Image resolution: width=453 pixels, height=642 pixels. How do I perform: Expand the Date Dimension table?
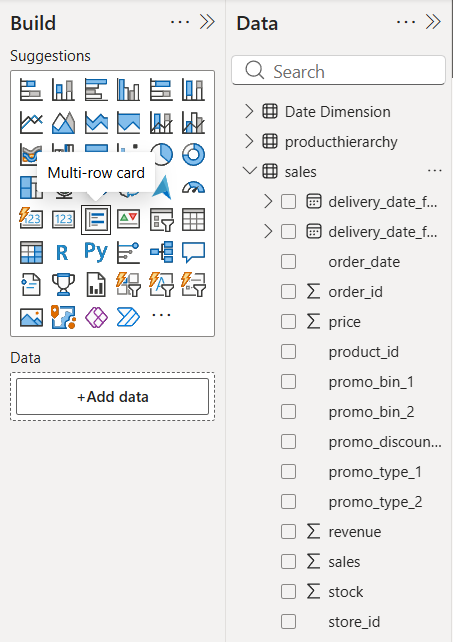point(249,111)
